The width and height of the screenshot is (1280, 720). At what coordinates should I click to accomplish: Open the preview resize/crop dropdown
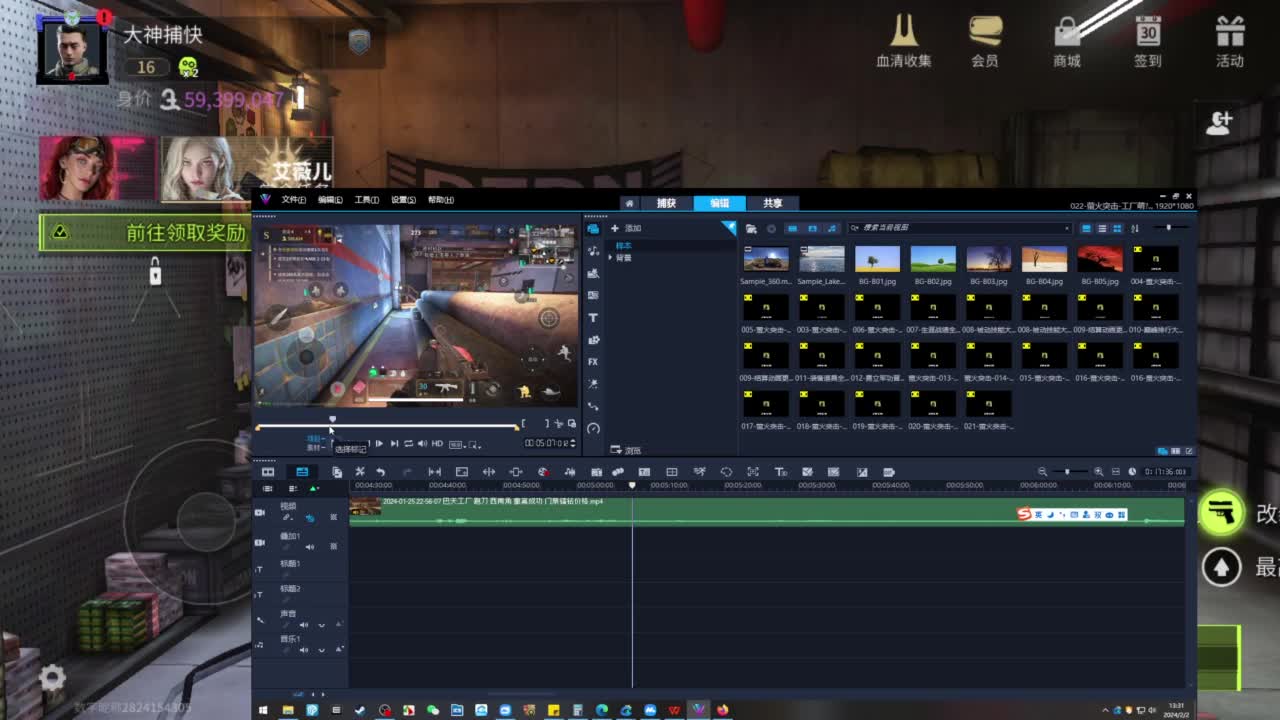(x=474, y=444)
